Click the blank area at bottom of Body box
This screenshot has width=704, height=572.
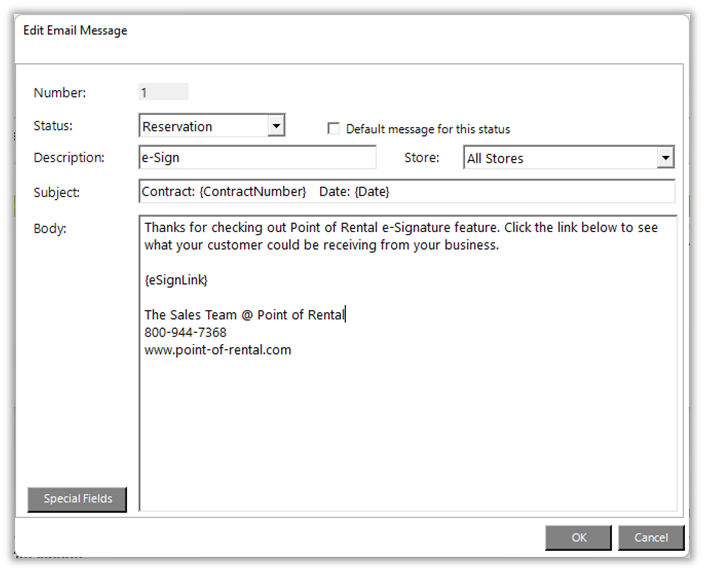tap(407, 450)
